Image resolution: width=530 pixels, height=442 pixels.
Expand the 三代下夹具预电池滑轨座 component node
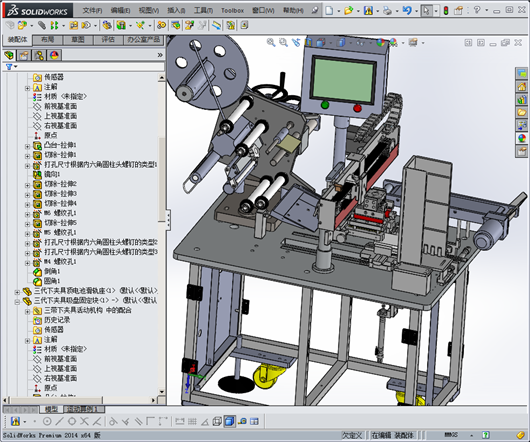tap(17, 292)
